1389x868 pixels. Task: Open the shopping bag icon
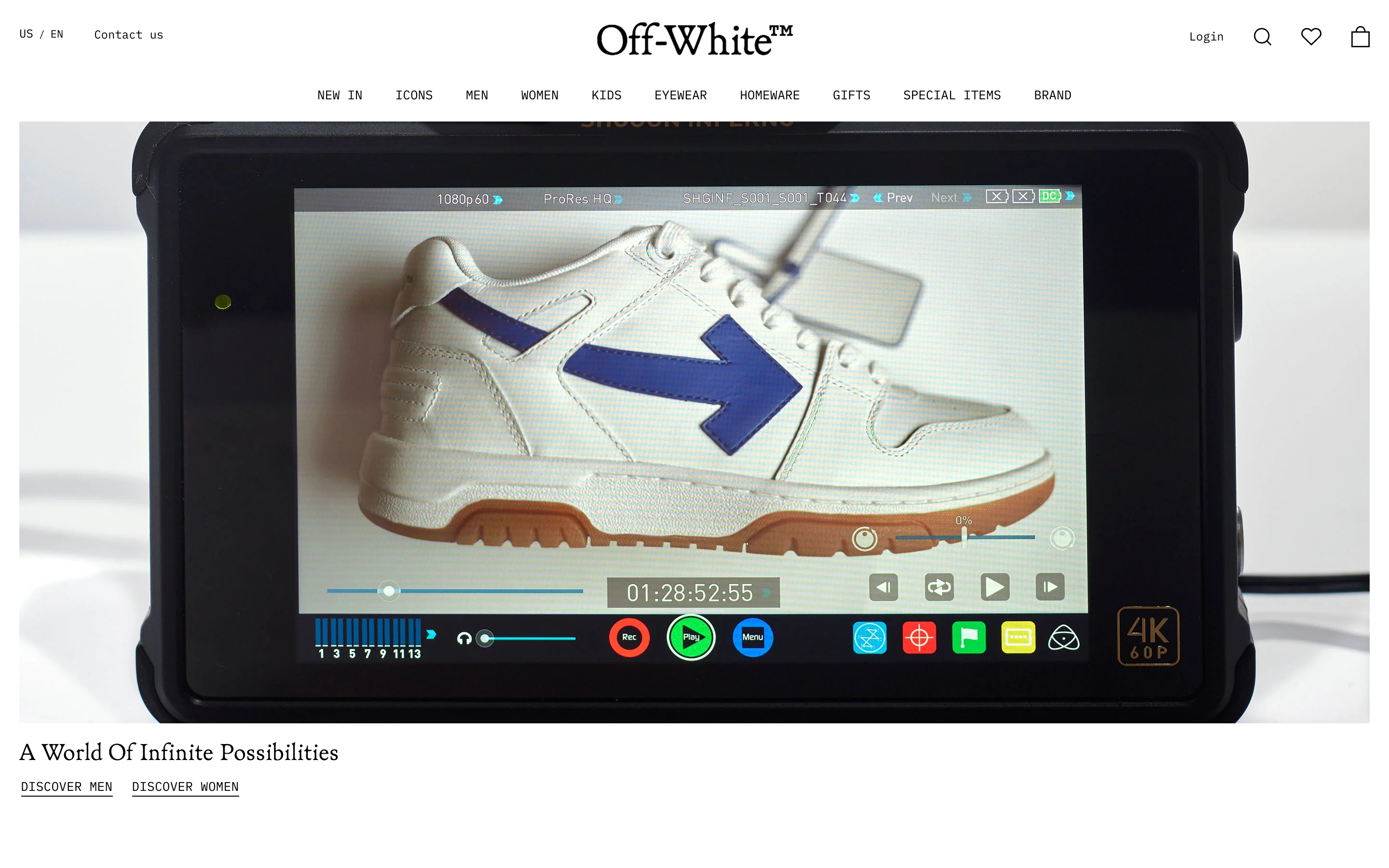pos(1359,37)
